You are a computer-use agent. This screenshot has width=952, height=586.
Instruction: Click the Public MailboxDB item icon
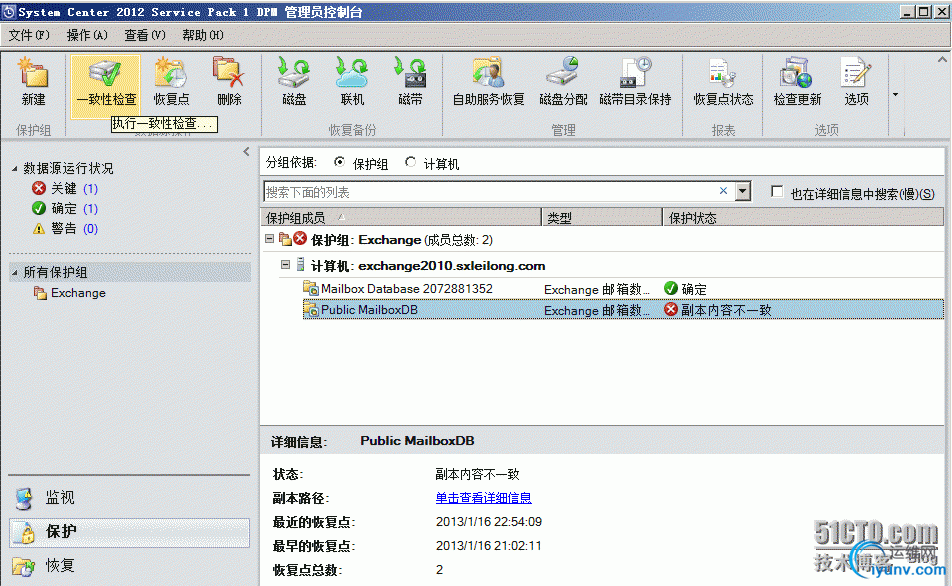(311, 310)
